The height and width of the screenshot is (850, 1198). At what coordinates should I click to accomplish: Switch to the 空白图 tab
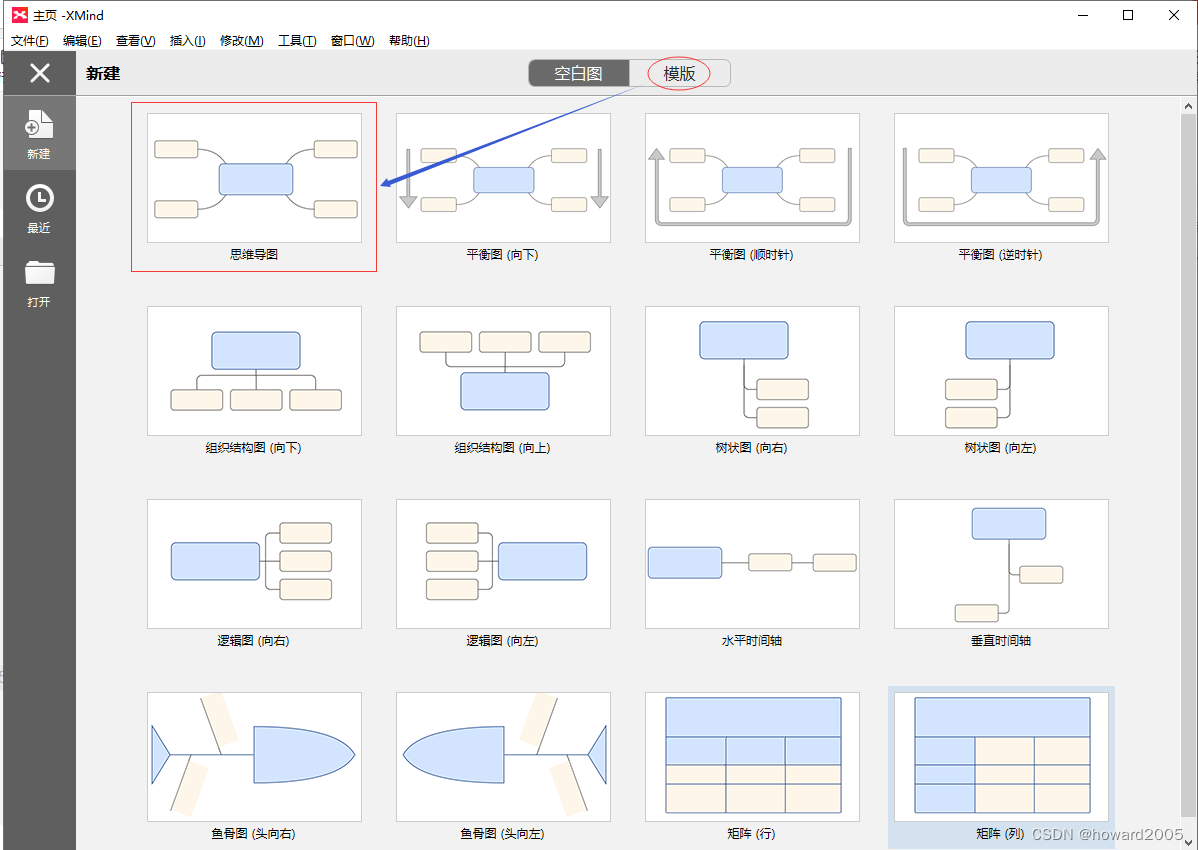click(578, 73)
